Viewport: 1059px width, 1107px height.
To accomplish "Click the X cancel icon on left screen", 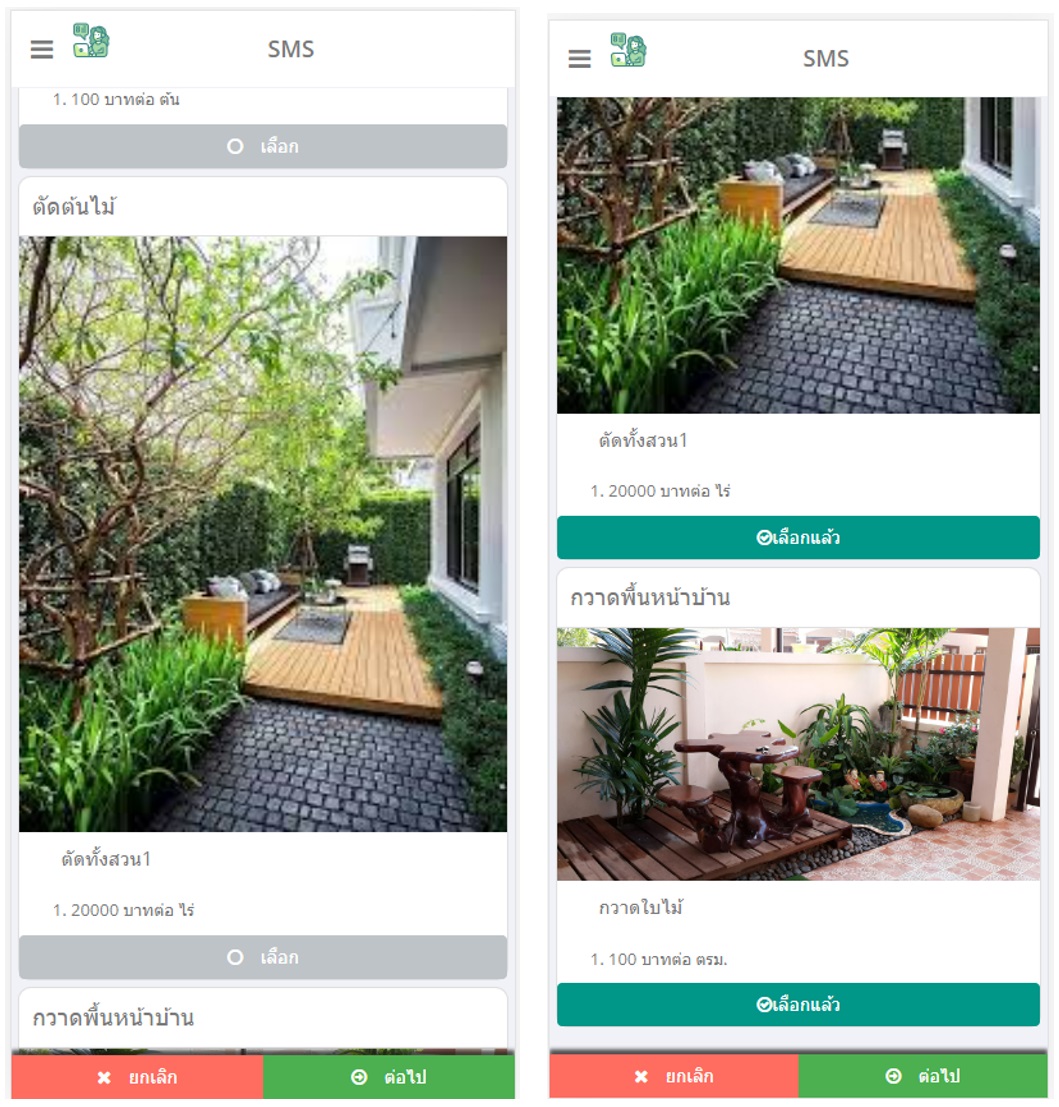I will tap(104, 1077).
